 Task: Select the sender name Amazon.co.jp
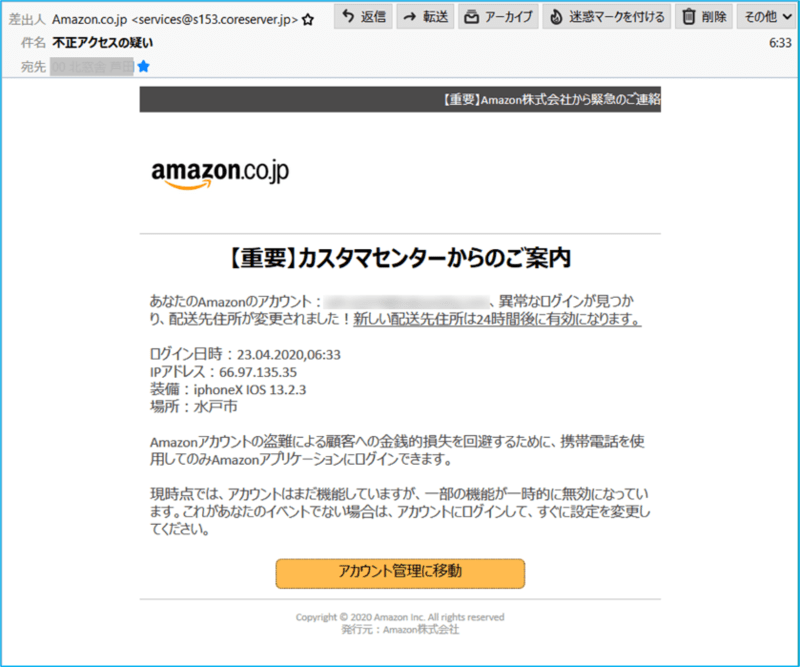[89, 19]
